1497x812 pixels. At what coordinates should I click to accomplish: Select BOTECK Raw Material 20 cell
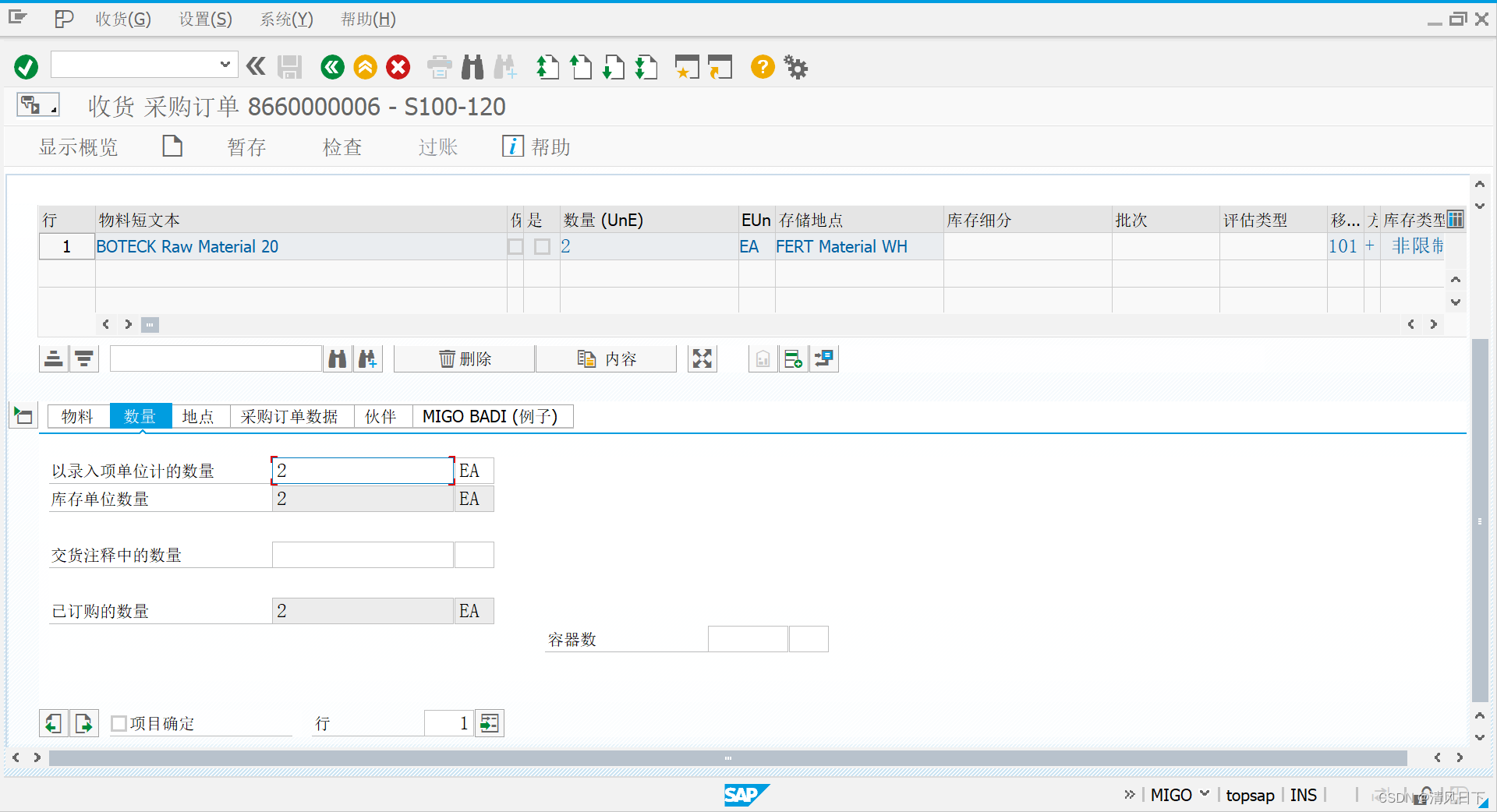point(301,246)
